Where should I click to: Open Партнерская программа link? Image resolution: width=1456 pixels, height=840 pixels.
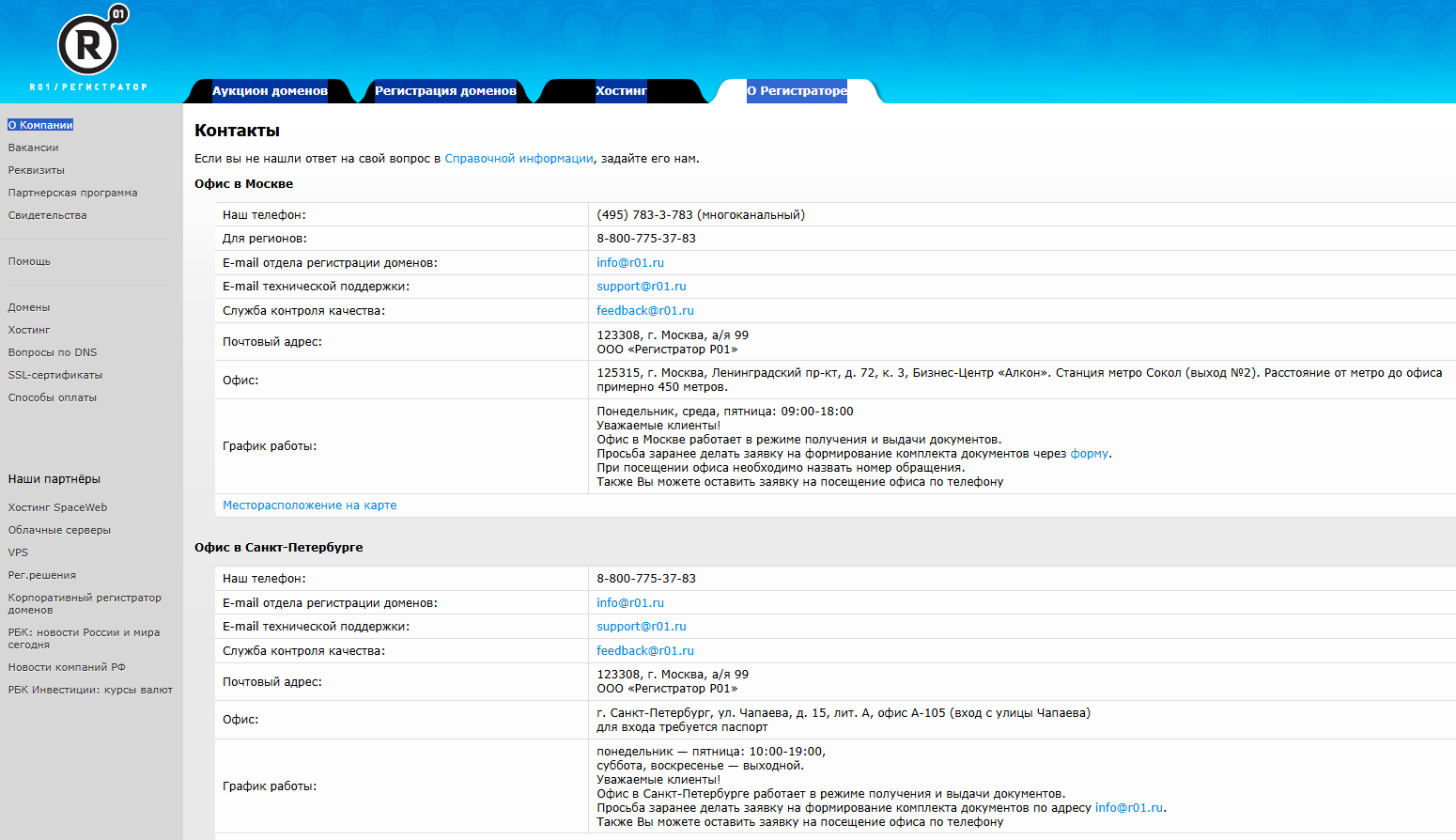tap(72, 193)
